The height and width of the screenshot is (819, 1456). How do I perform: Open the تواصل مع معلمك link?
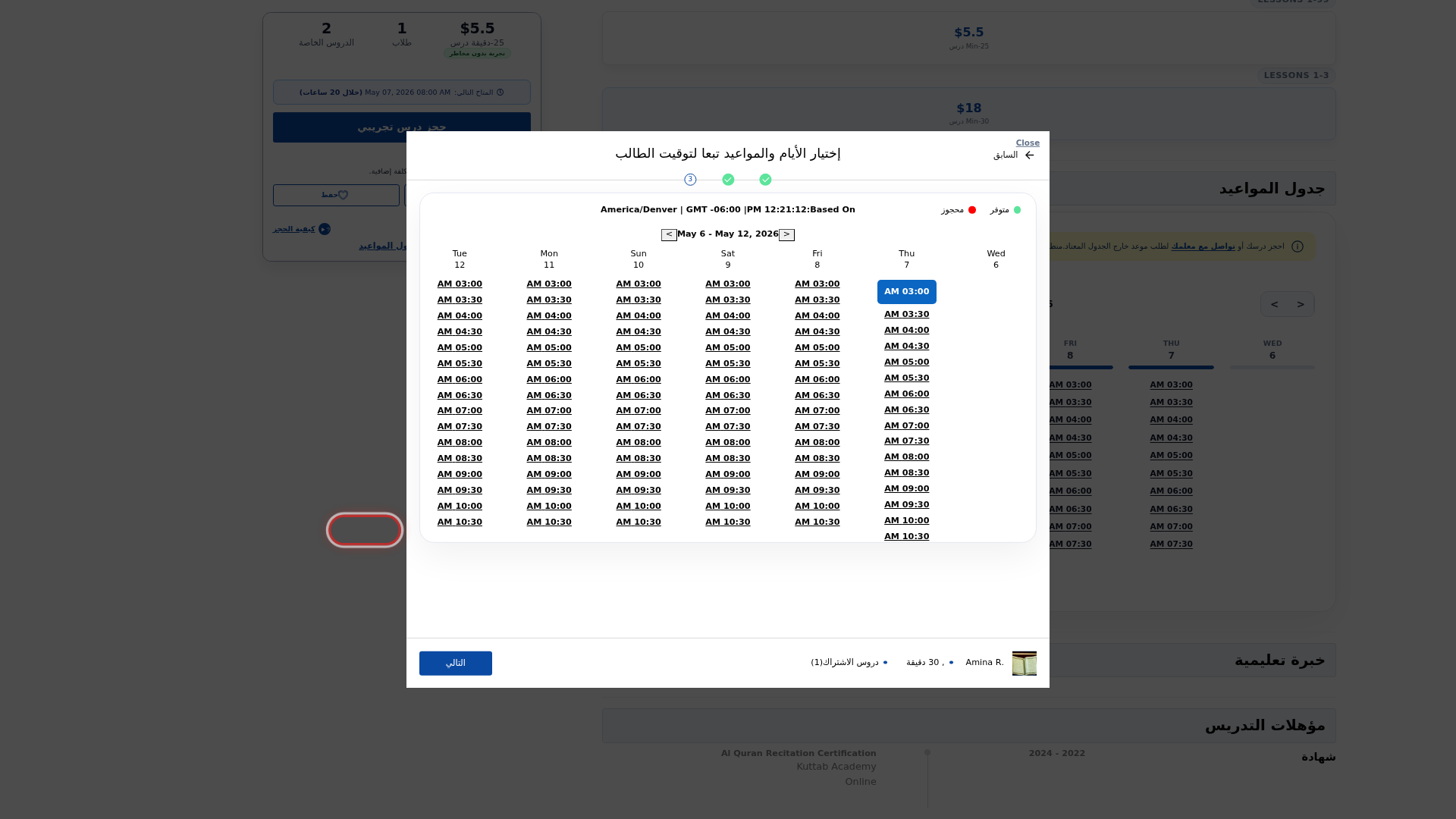pyautogui.click(x=1203, y=246)
